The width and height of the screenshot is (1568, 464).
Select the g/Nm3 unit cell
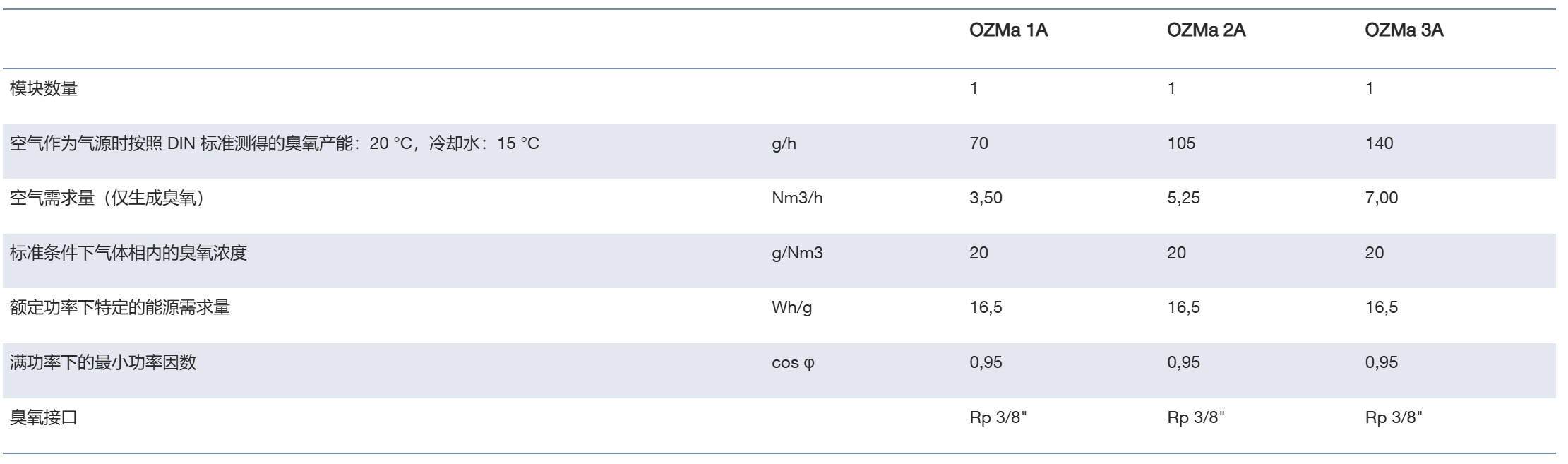click(x=797, y=253)
